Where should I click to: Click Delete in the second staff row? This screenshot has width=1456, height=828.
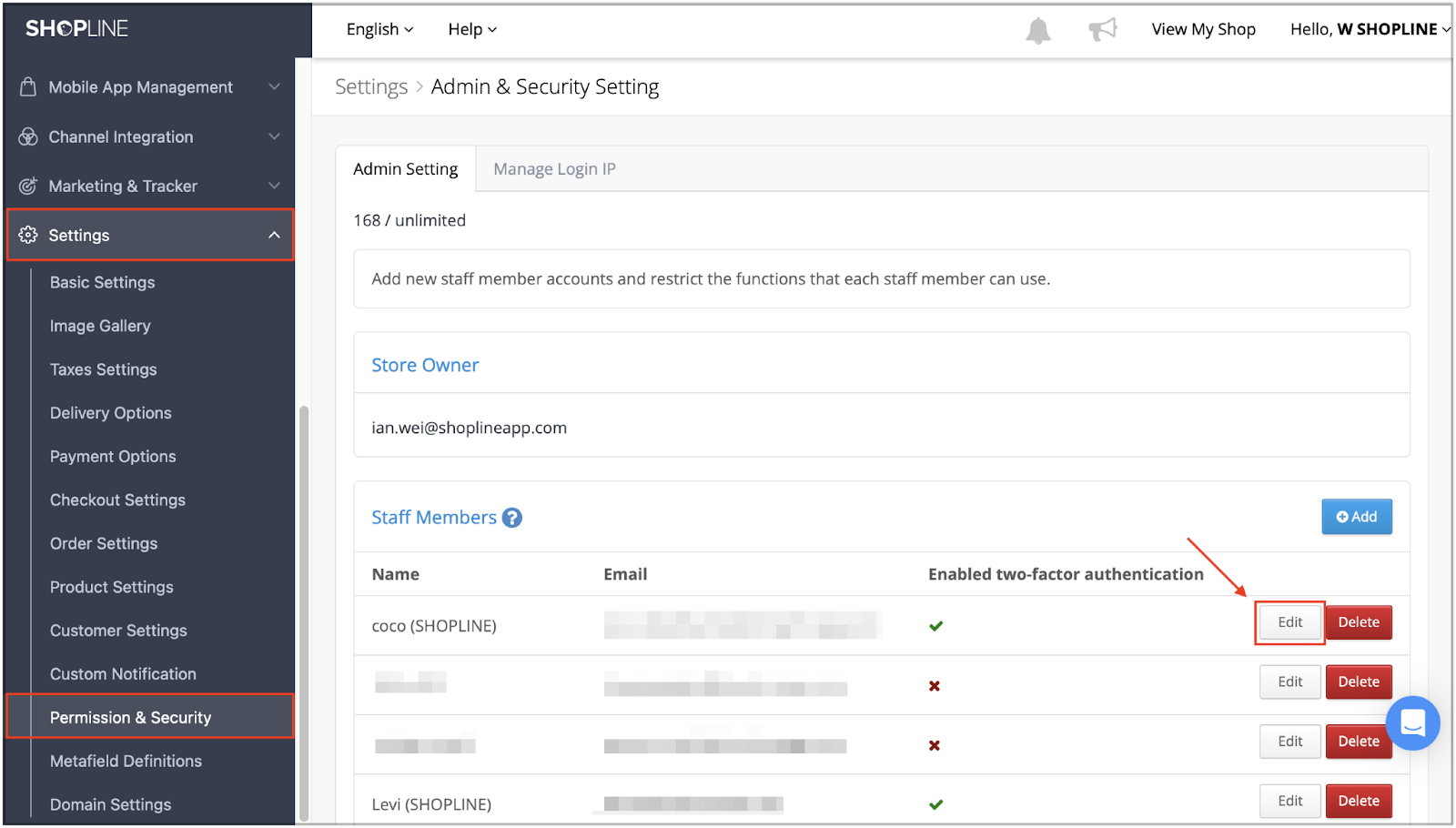click(1359, 682)
